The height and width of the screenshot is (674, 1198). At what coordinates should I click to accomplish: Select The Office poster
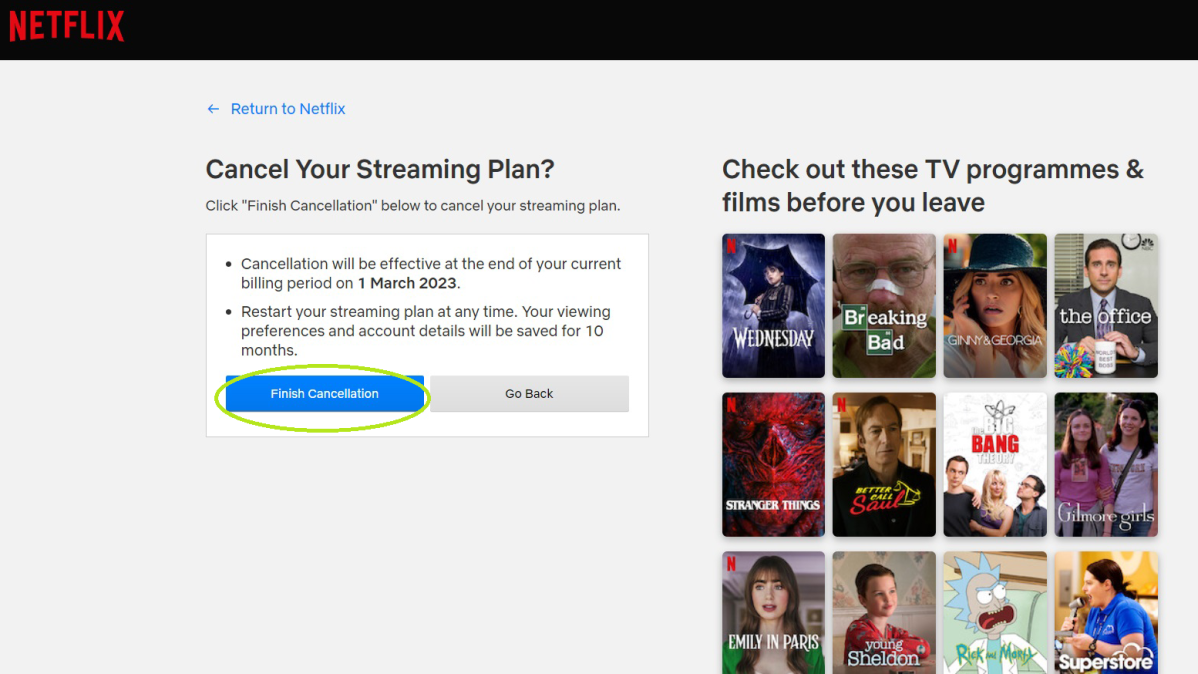point(1106,306)
